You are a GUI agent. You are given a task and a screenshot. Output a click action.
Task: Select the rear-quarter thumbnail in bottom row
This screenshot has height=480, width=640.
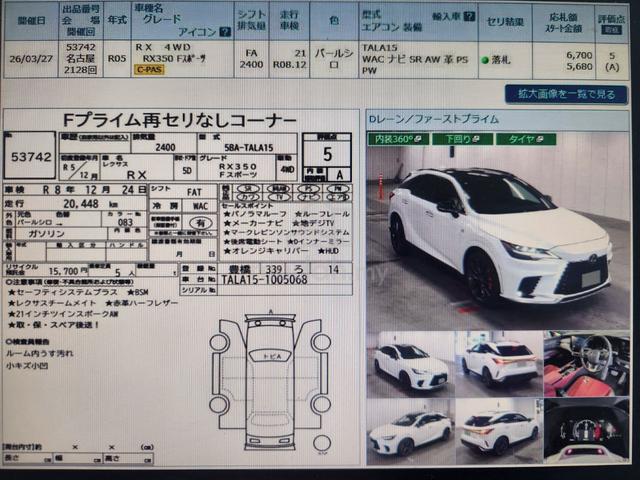[x=499, y=431]
